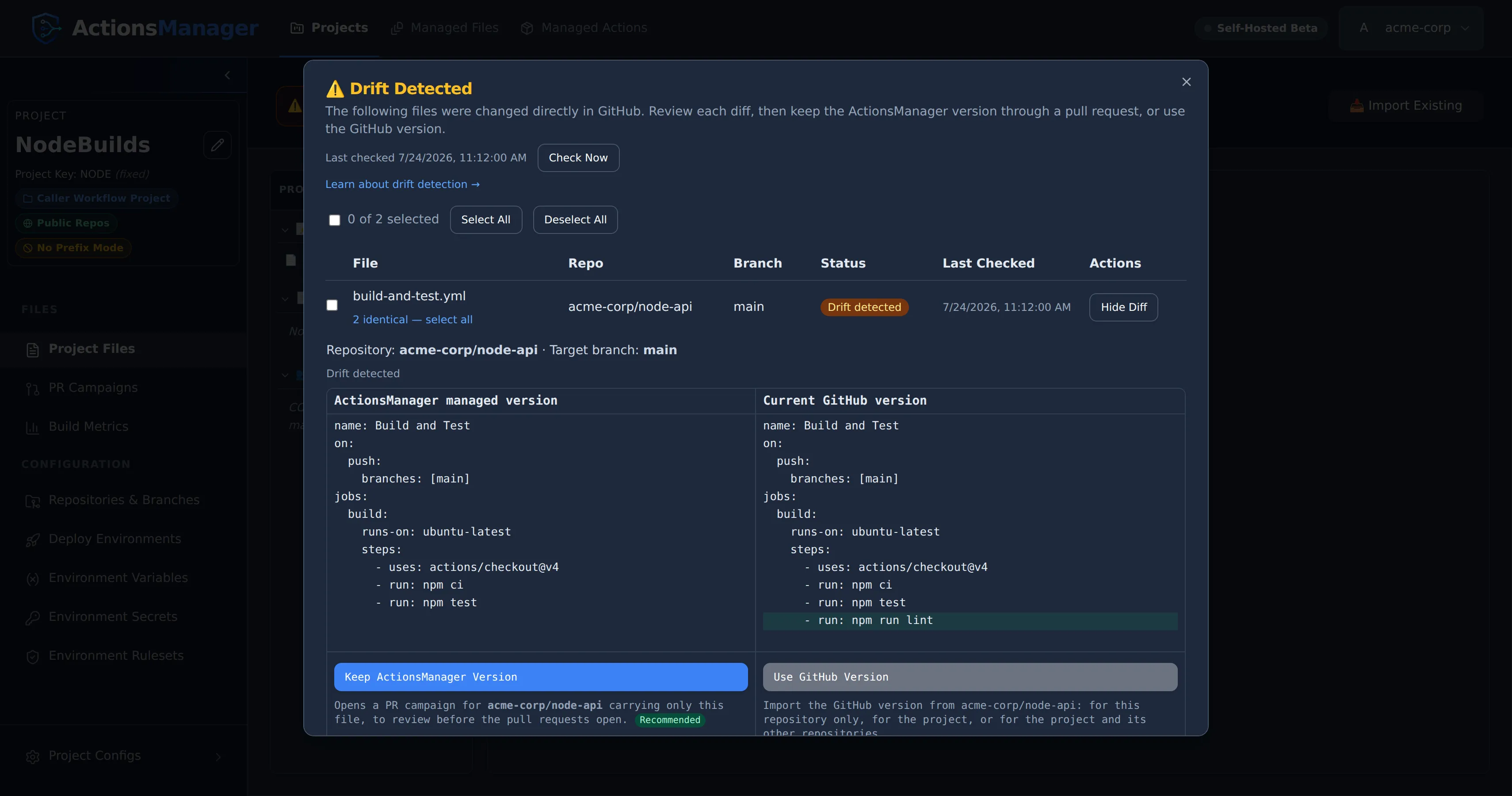The image size is (1512, 796).
Task: Open PR Campaigns in the sidebar
Action: click(123, 387)
